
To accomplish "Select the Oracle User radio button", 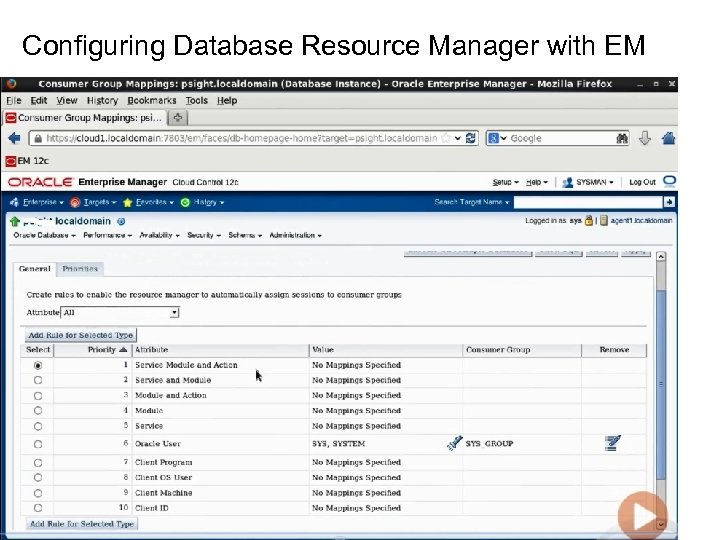I will [38, 444].
